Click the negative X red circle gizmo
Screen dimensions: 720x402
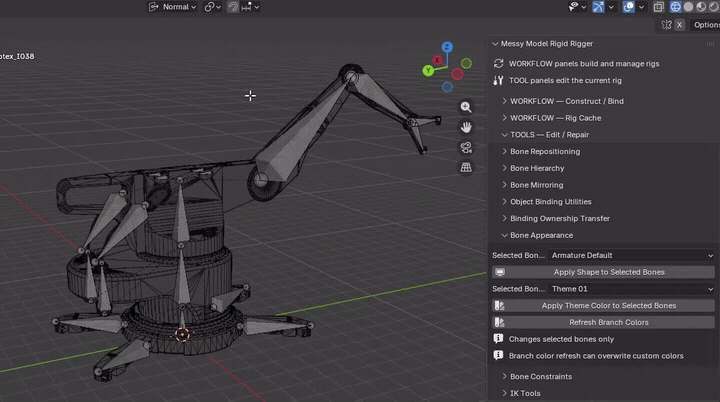[x=457, y=74]
